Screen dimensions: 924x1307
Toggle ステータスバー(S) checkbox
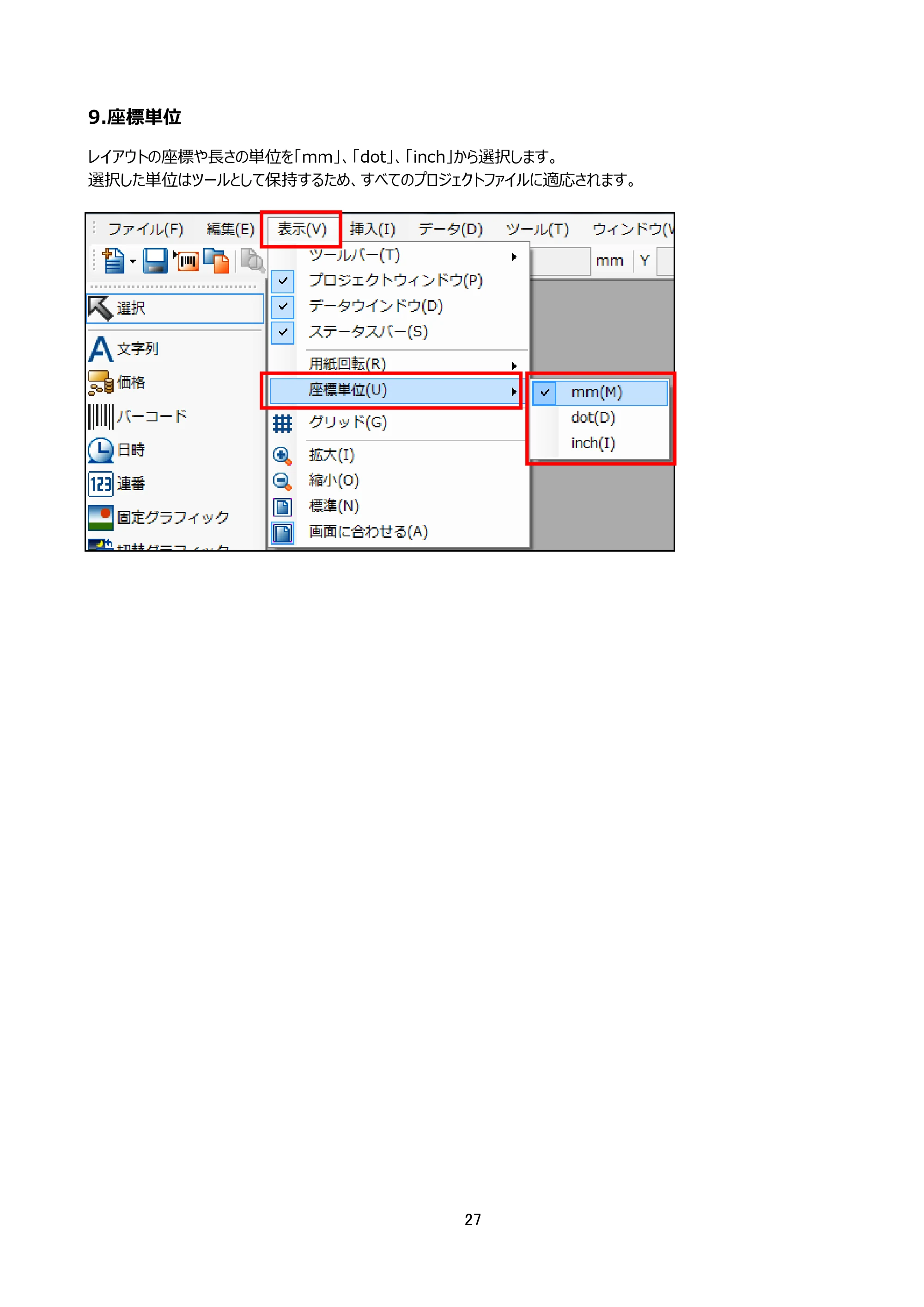[x=282, y=333]
